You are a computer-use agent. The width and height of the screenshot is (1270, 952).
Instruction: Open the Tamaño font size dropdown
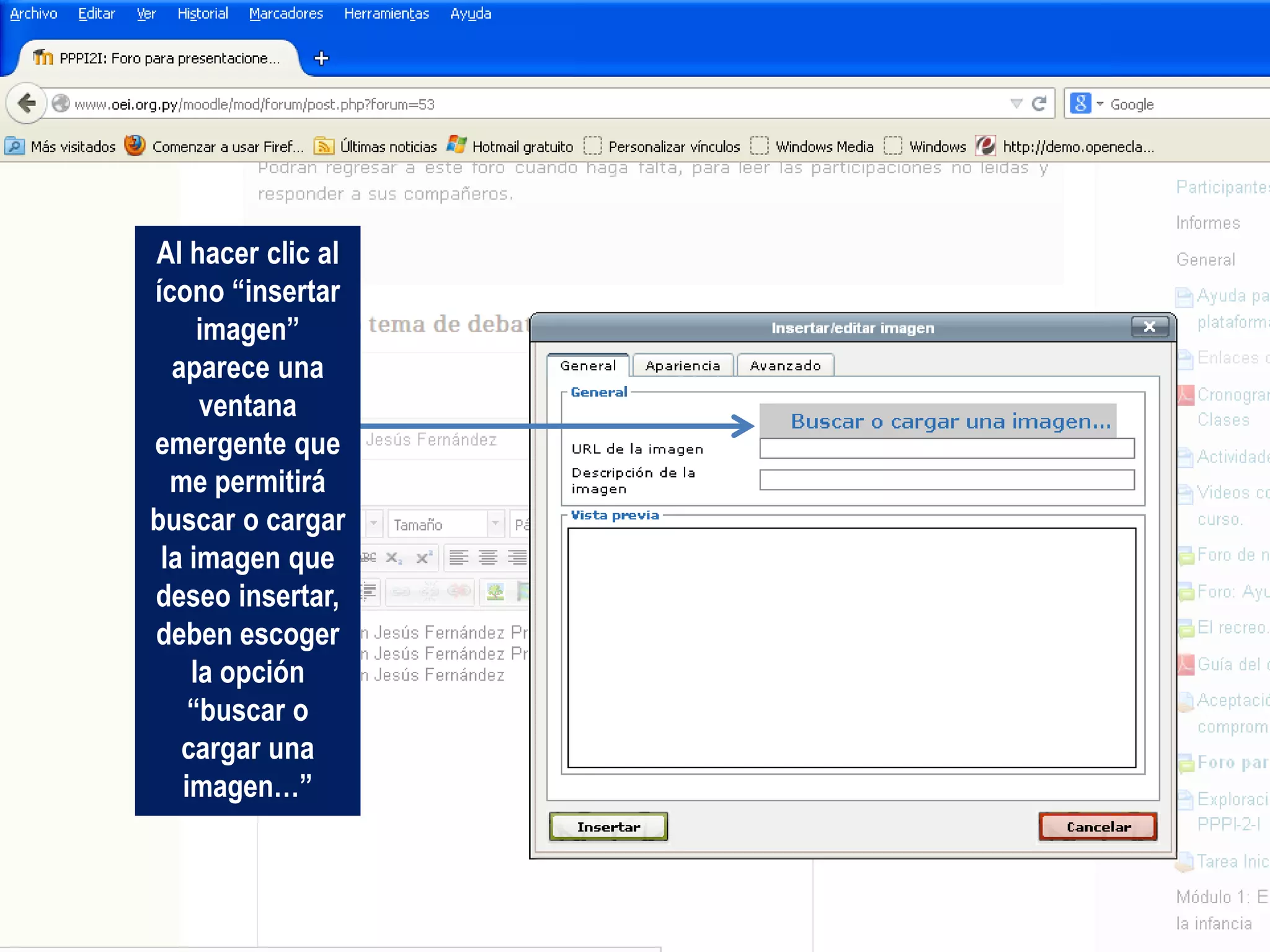pyautogui.click(x=494, y=524)
